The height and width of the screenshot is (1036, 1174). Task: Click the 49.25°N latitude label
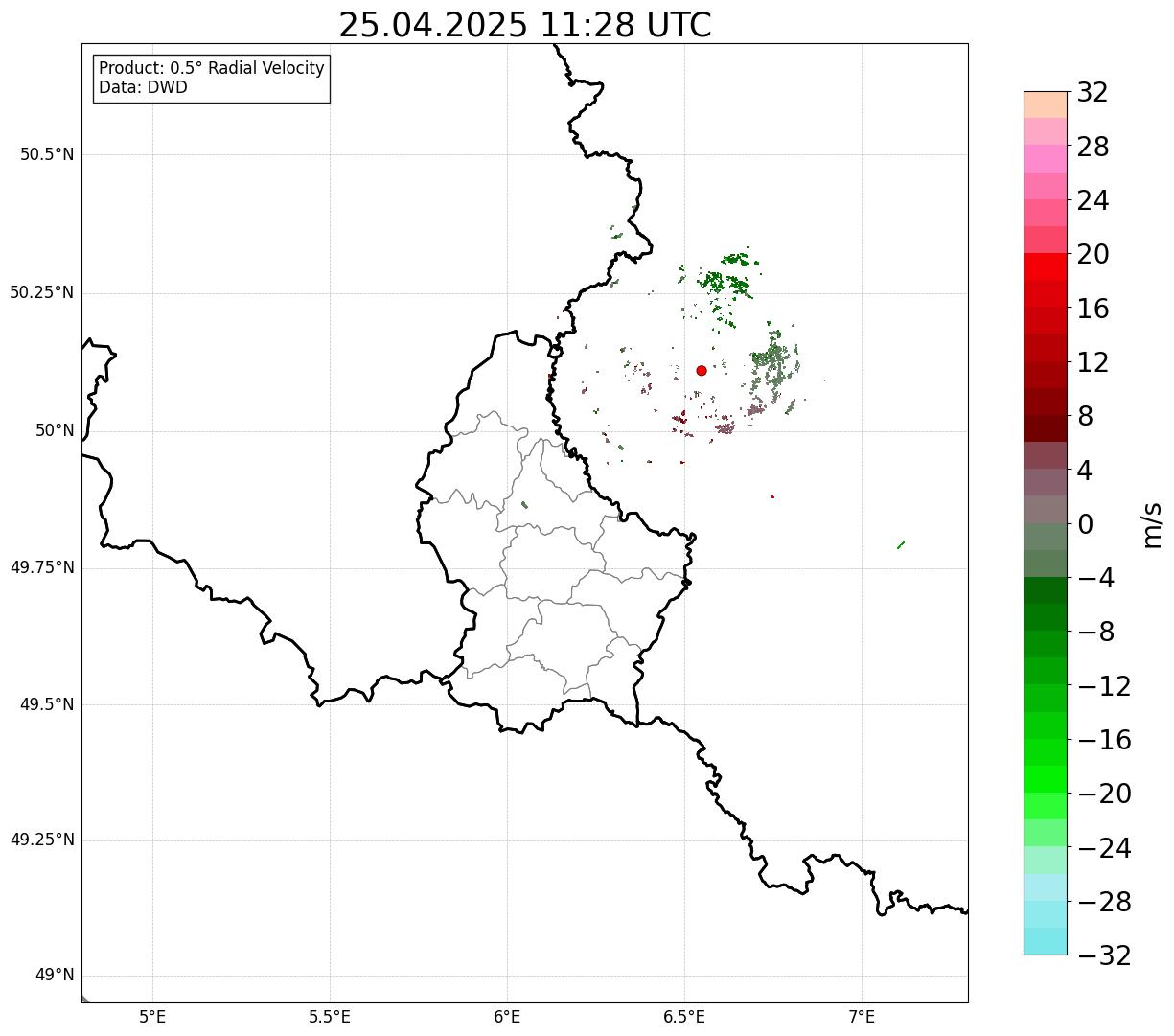(x=42, y=840)
